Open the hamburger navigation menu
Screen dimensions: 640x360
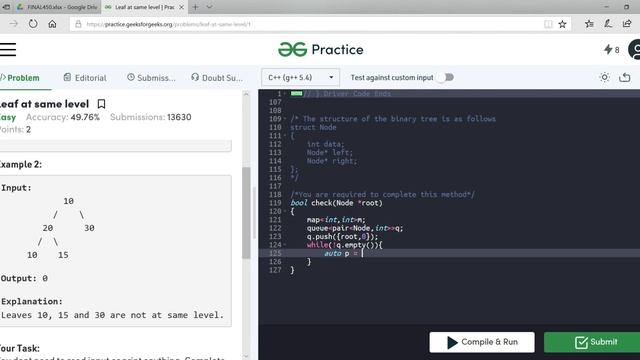[x=8, y=49]
